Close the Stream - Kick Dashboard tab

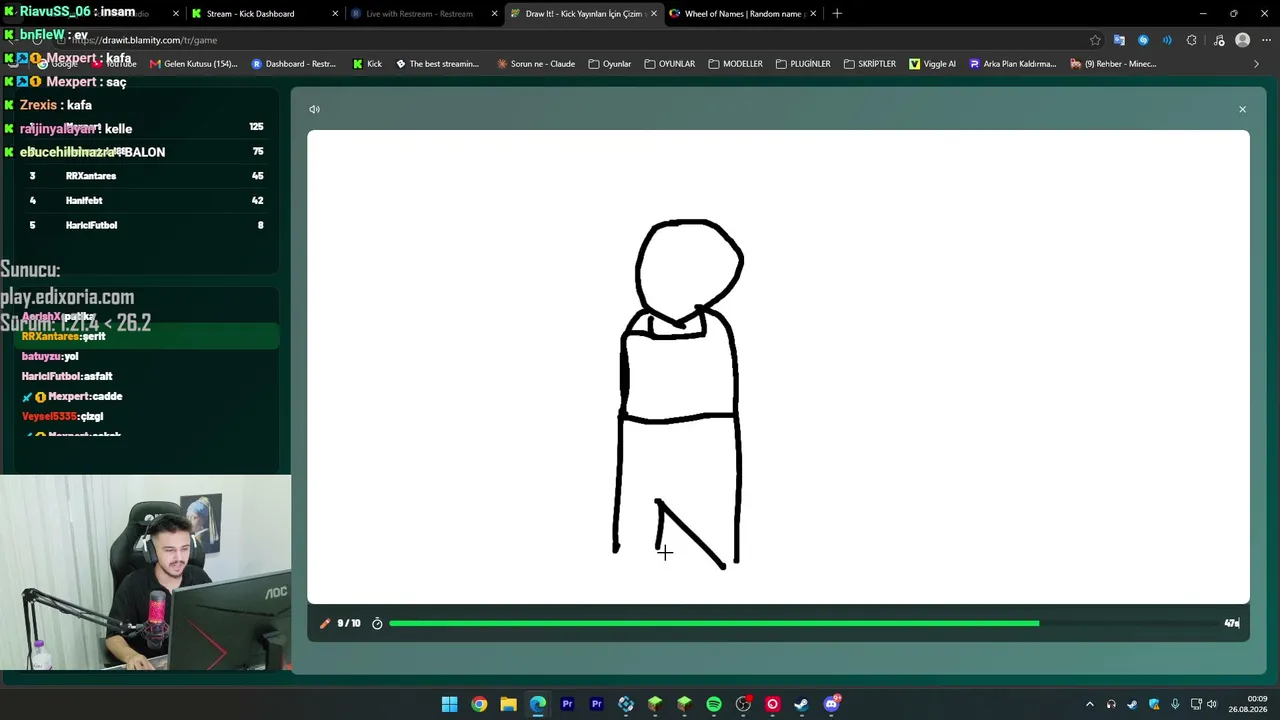335,14
